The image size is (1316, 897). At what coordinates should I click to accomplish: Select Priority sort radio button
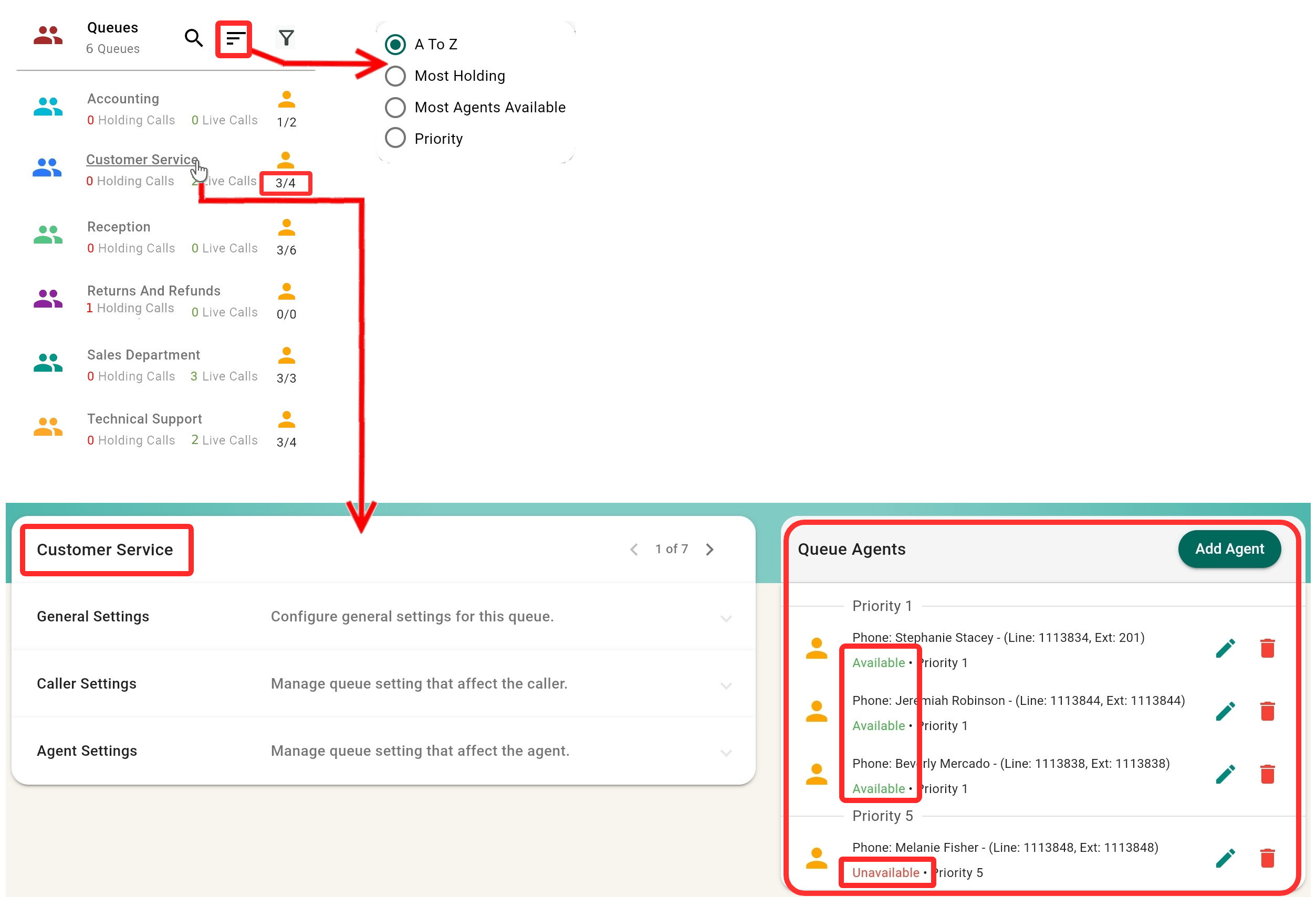click(395, 138)
